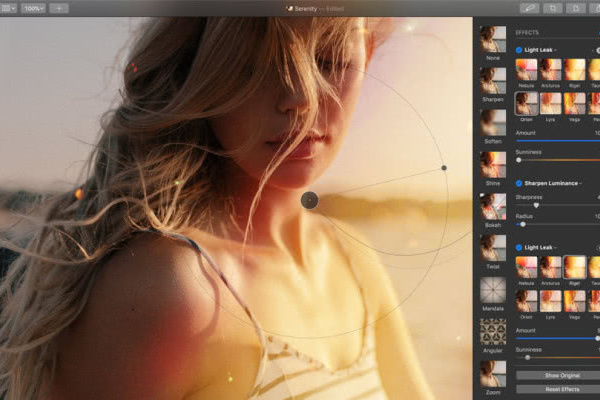
Task: Click the Show Original button
Action: (558, 376)
